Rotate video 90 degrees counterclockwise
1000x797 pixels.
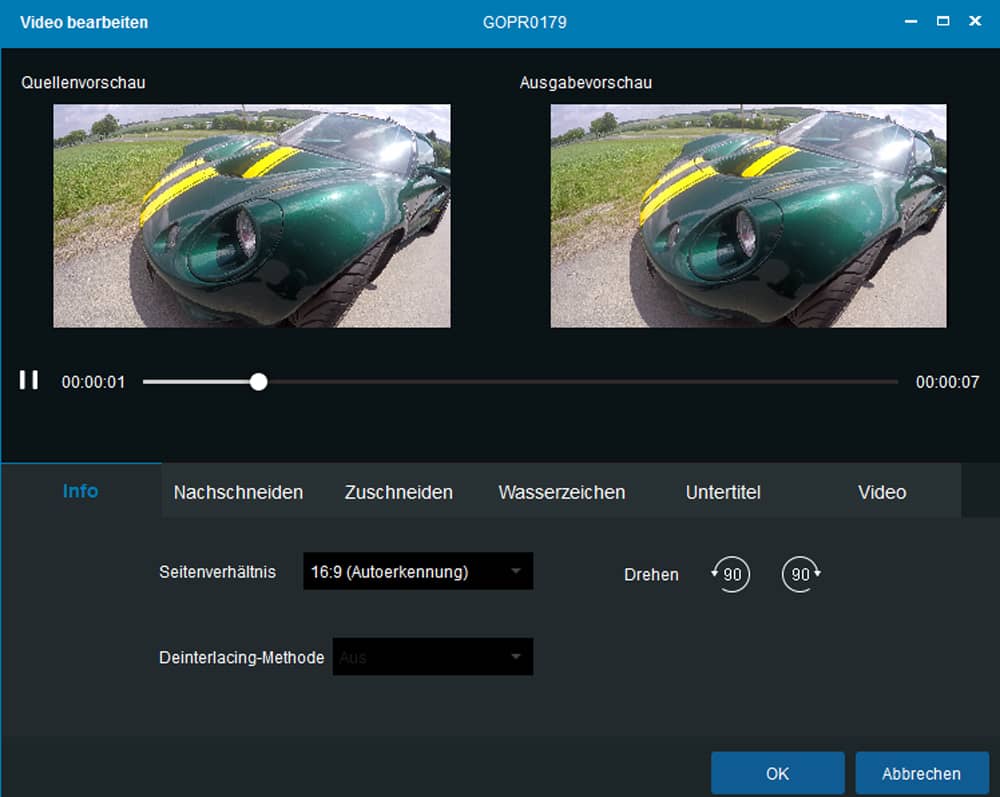[x=732, y=575]
